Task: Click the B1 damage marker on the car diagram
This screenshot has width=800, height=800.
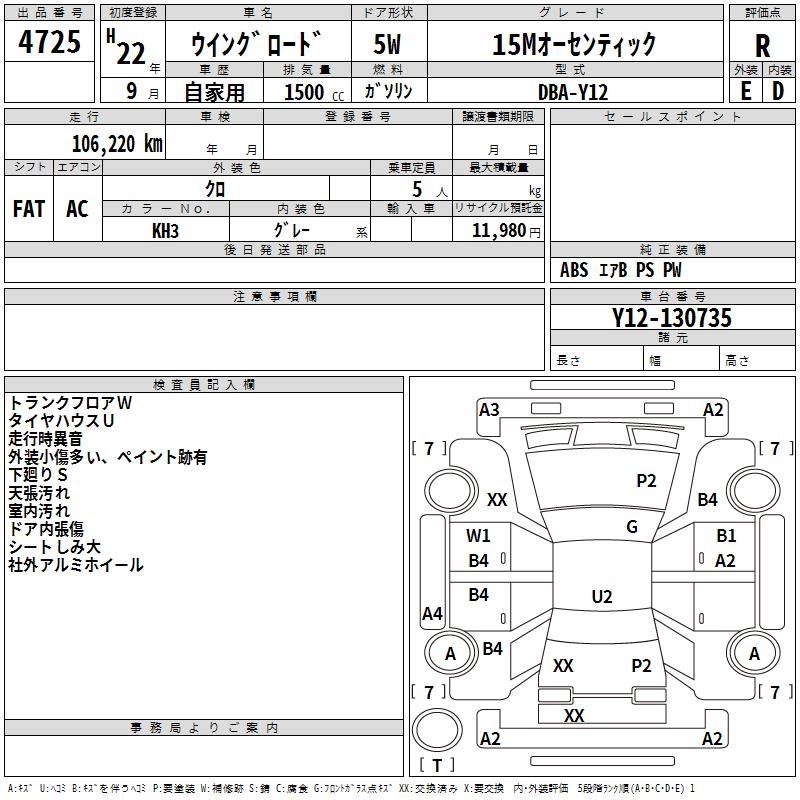Action: pos(726,536)
